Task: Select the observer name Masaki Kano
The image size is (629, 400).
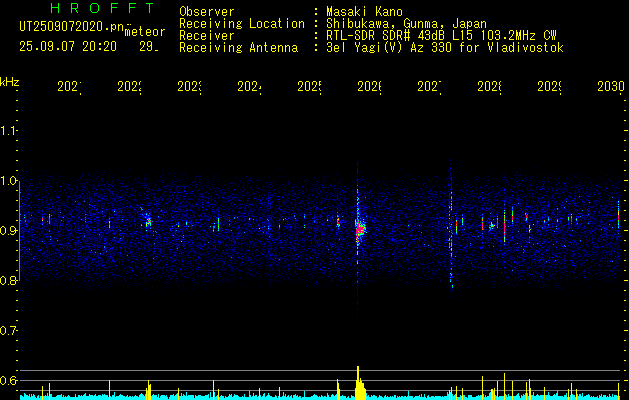Action: [365, 11]
